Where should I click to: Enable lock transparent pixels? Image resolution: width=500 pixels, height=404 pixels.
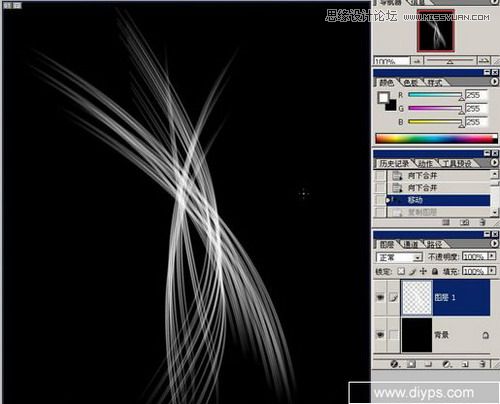point(401,271)
